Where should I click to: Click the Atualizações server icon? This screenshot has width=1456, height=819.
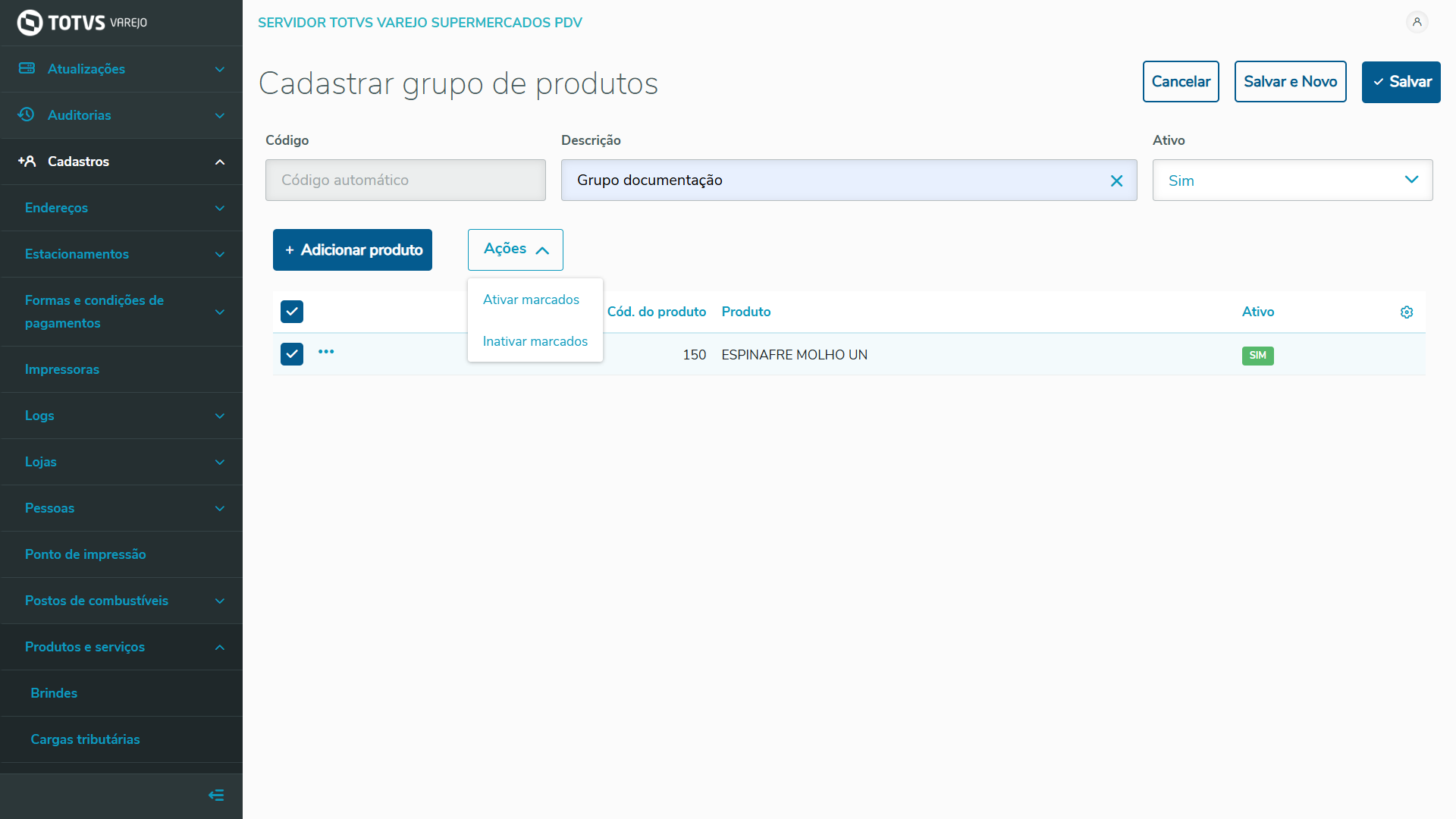[27, 68]
